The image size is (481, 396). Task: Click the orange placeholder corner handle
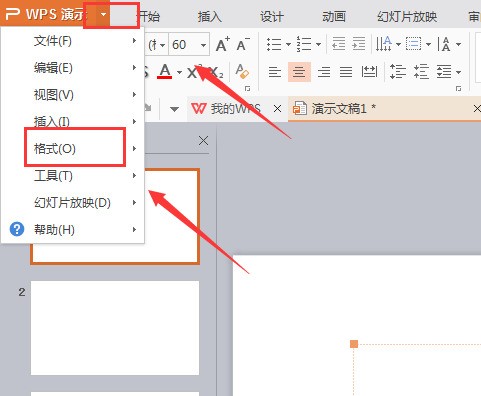(354, 344)
